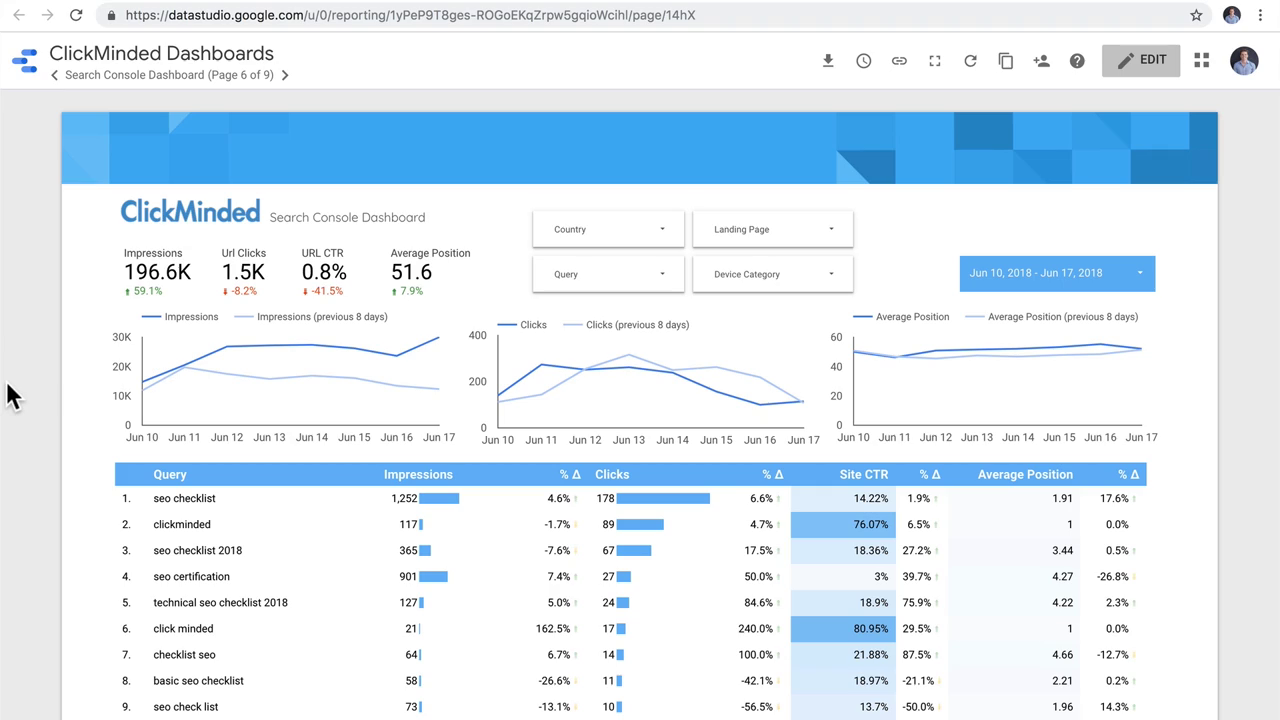Go to the previous report page

(54, 75)
